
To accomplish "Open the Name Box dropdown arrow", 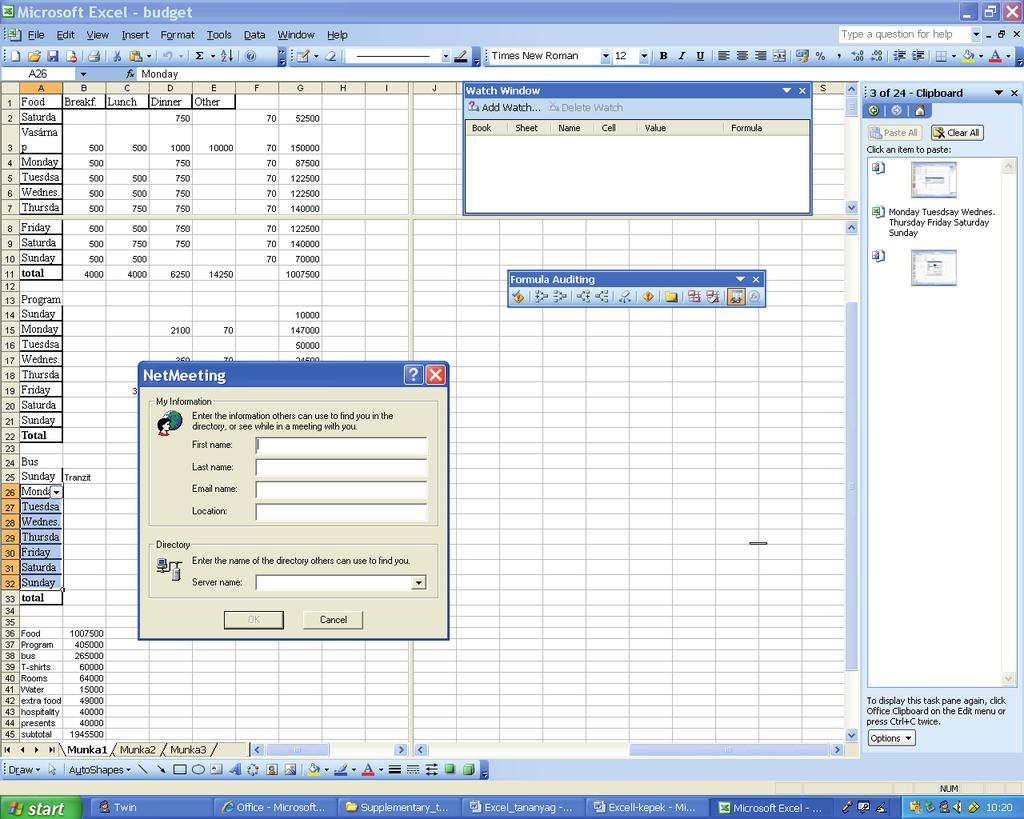I will pos(84,74).
